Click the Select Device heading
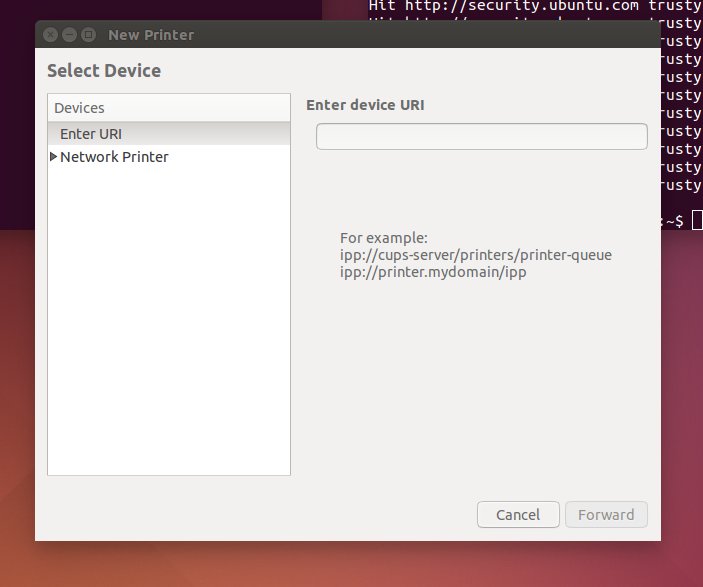 104,71
